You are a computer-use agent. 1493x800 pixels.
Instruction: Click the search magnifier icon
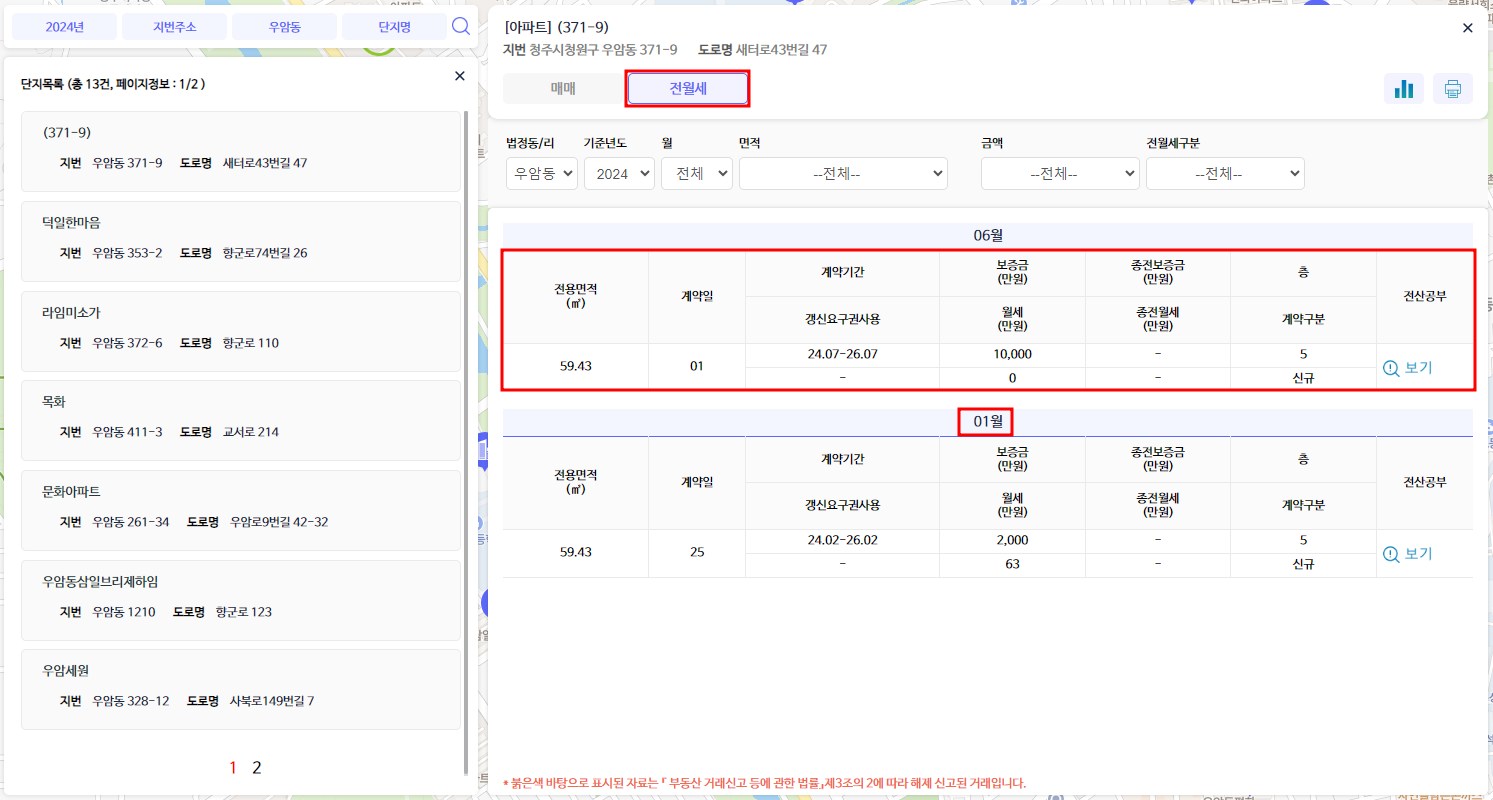(x=460, y=26)
